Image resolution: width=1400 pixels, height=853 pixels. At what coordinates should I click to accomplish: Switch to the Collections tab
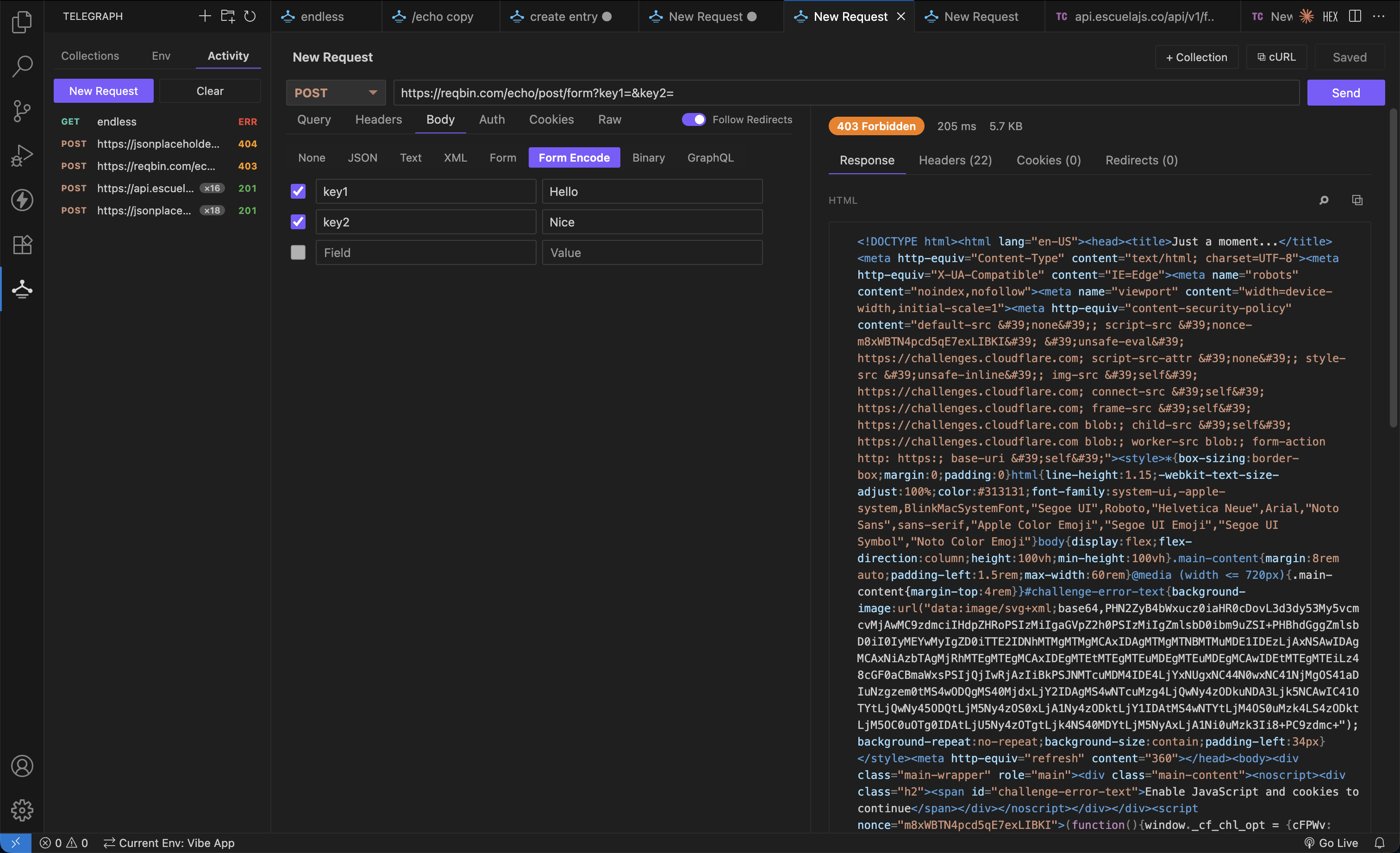click(90, 56)
